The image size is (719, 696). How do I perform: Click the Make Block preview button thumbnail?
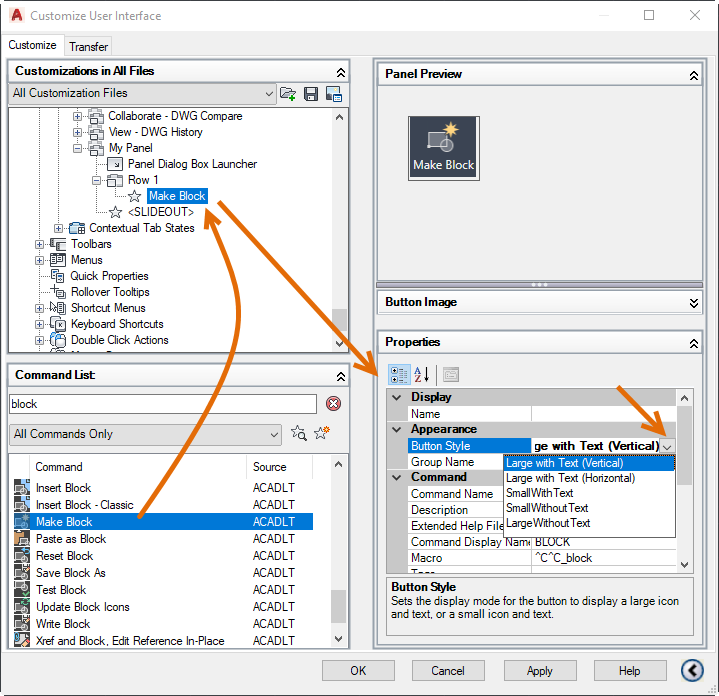(x=444, y=148)
